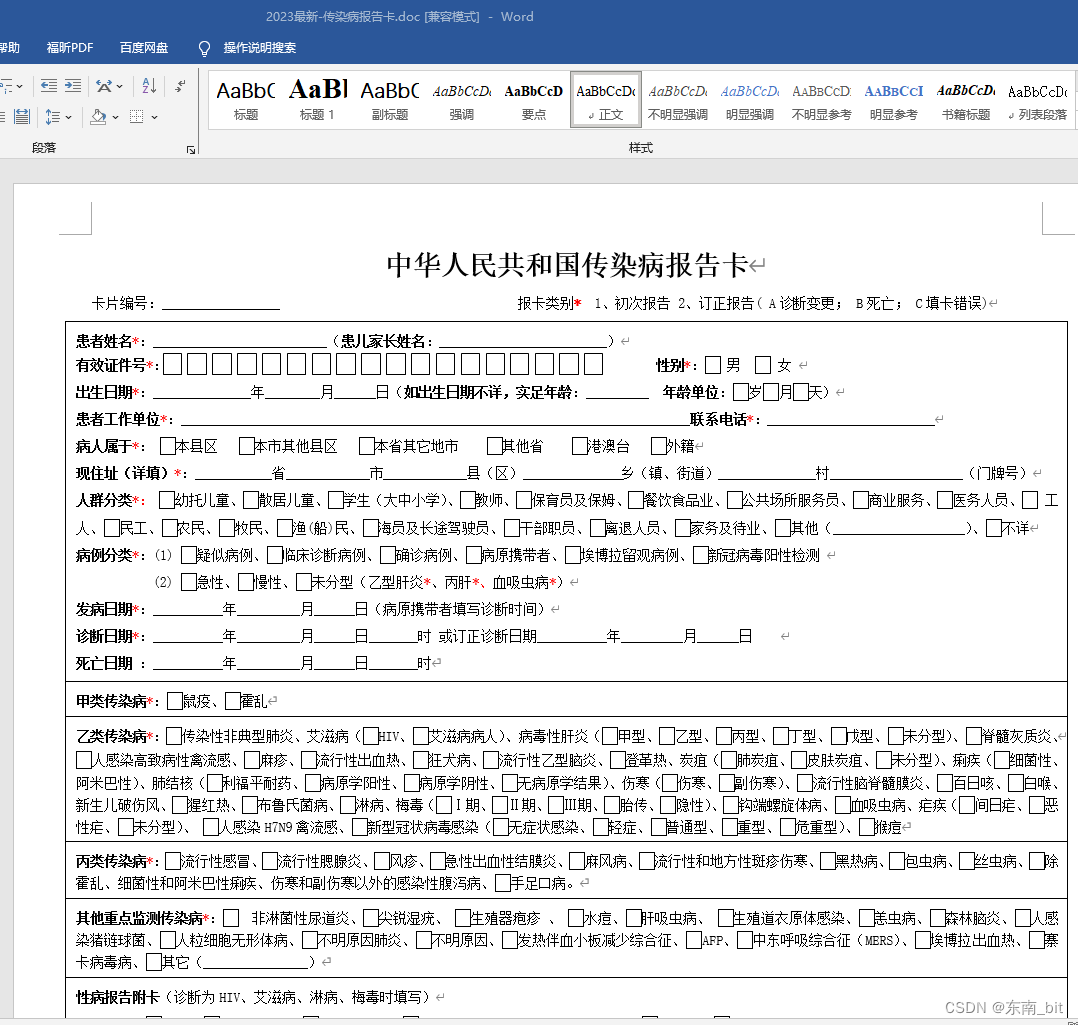Open the Line Spacing dropdown arrow

click(69, 117)
